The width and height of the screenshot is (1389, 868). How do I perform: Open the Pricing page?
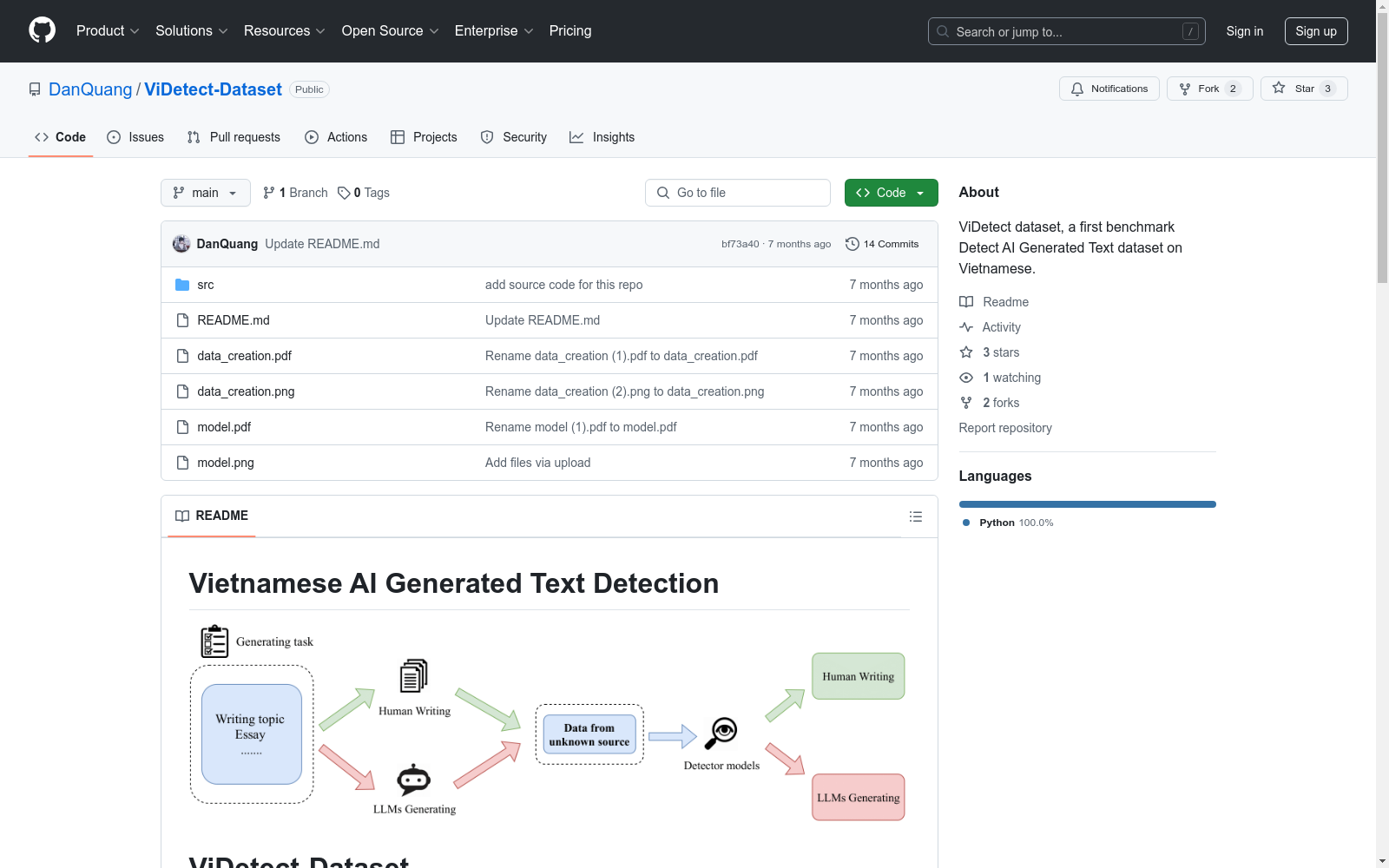[x=570, y=30]
